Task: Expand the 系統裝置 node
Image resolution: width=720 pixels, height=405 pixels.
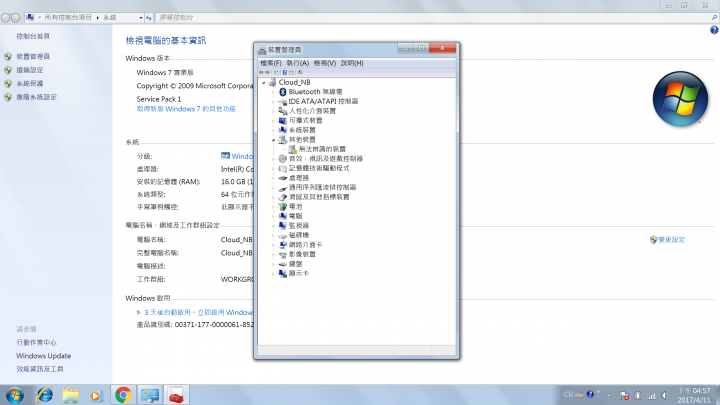Action: coord(274,130)
